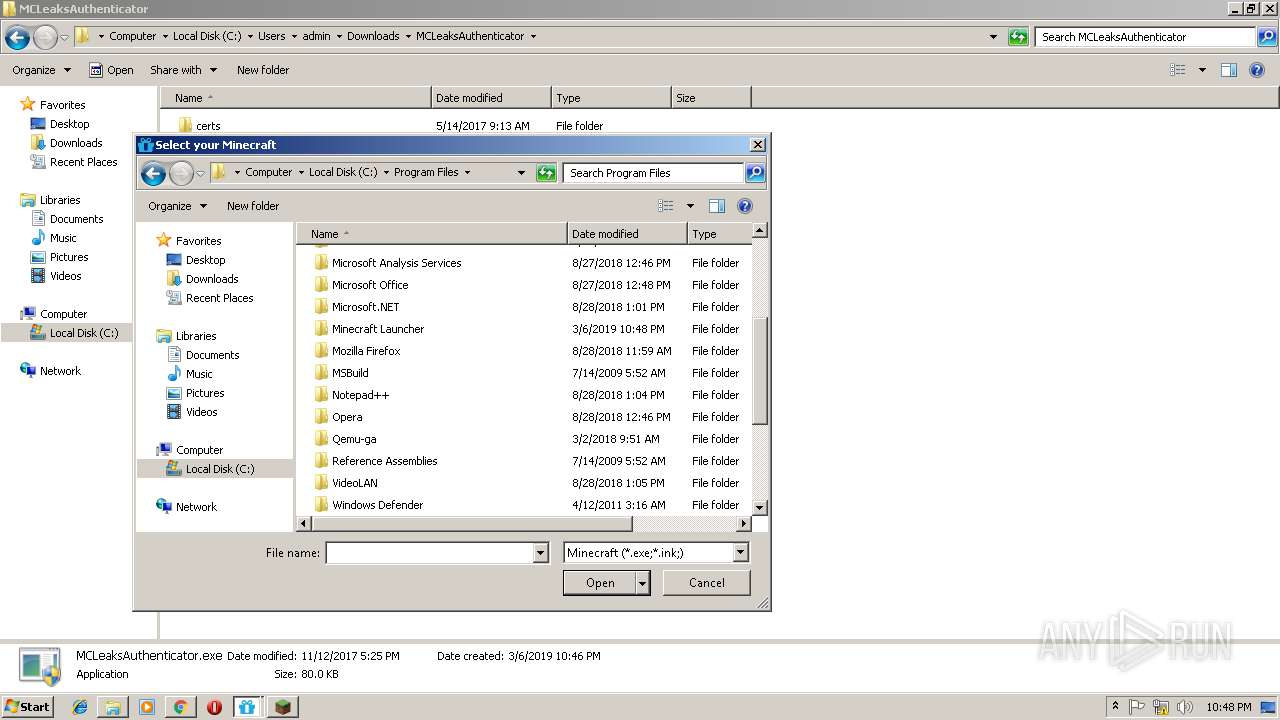Click scroll down arrow in dialog list

759,508
